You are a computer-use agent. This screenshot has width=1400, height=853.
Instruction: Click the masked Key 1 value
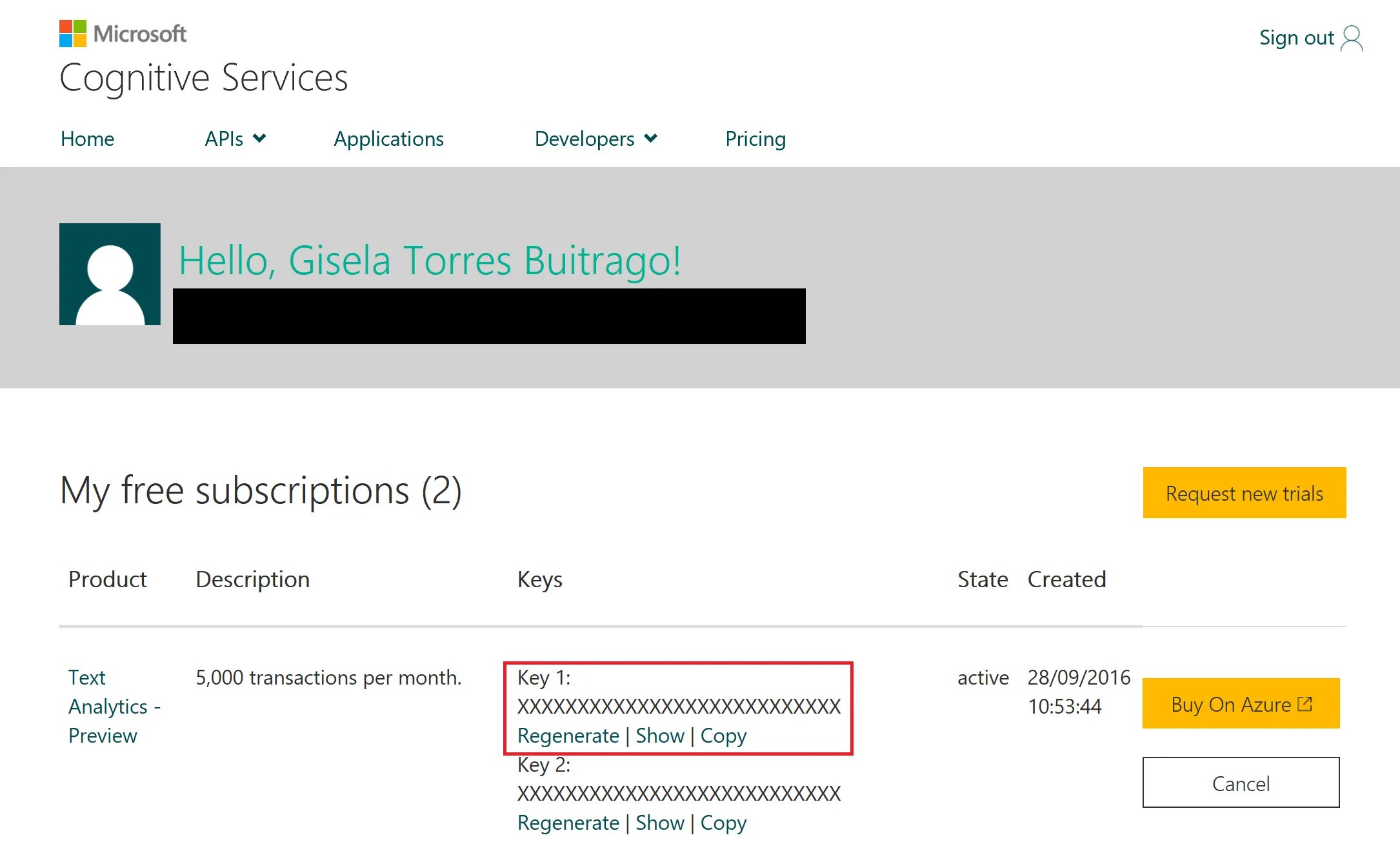point(679,707)
